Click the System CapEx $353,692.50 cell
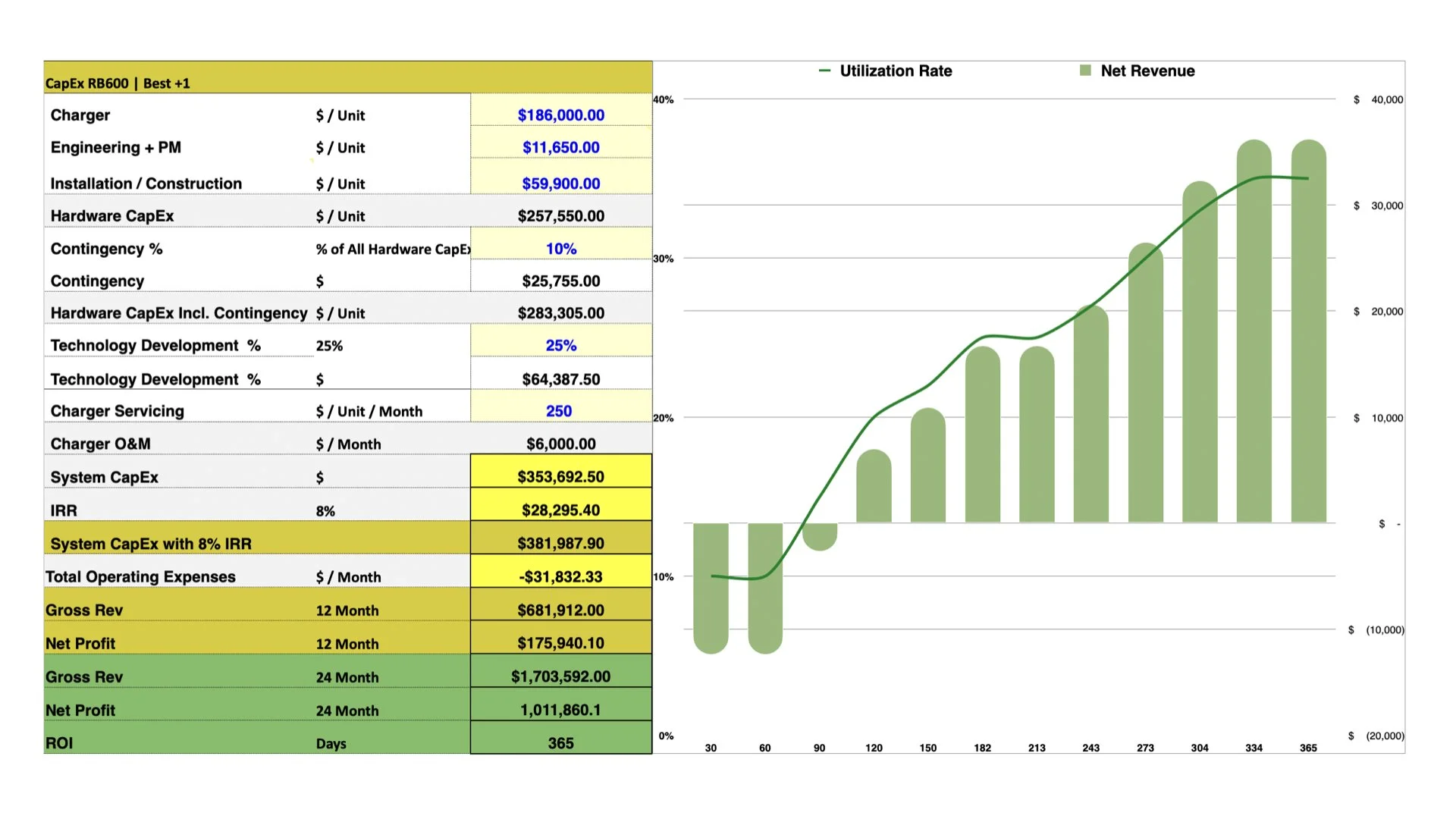Image resolution: width=1456 pixels, height=819 pixels. click(x=560, y=476)
